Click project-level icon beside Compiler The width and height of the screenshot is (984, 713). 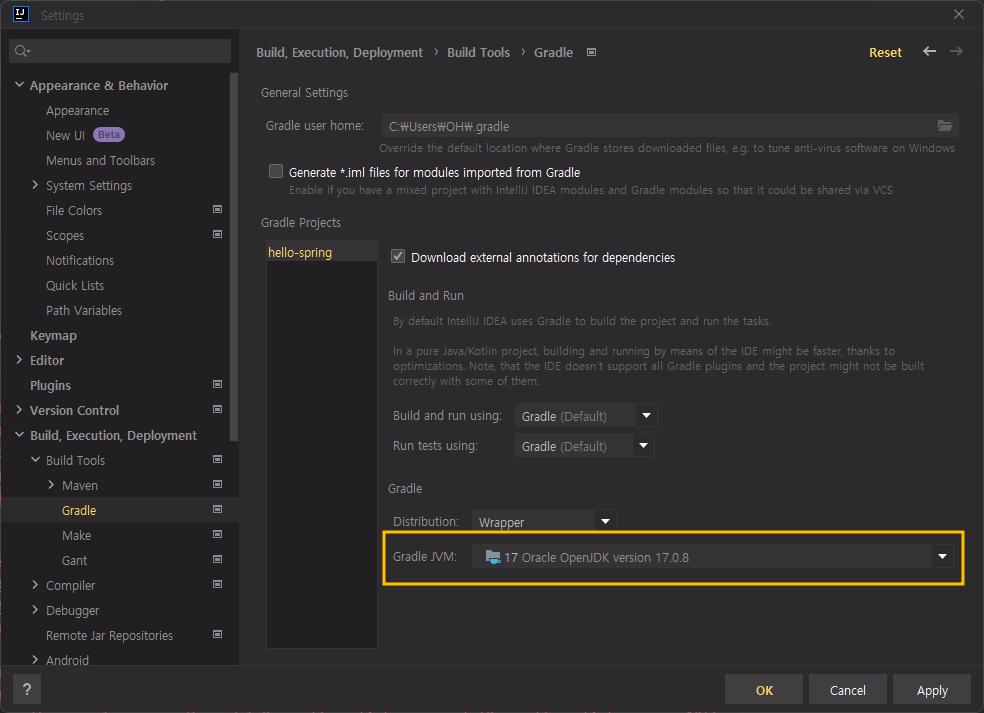point(217,585)
